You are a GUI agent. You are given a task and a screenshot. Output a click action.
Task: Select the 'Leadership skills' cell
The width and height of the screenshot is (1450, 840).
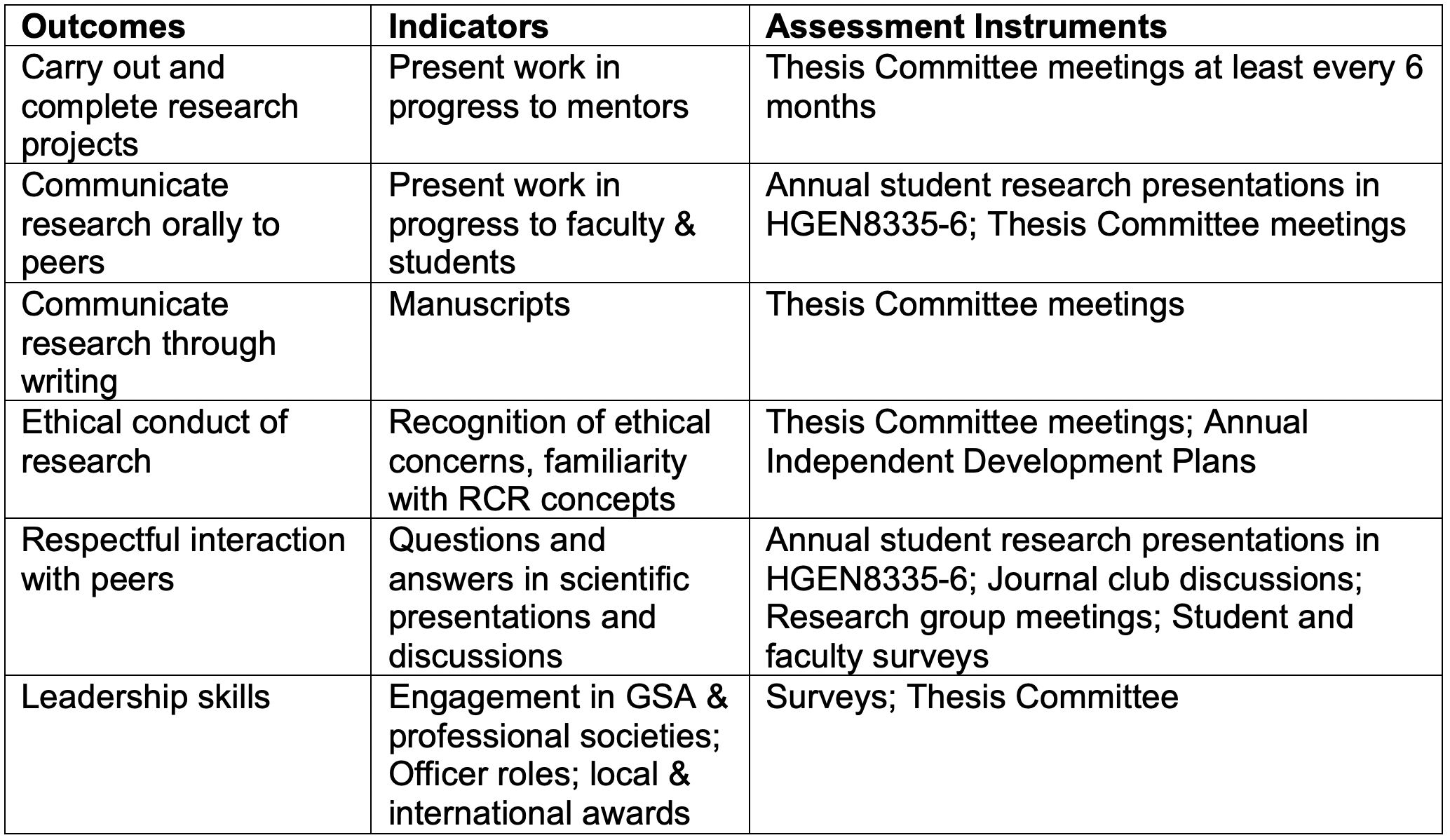pos(187,754)
